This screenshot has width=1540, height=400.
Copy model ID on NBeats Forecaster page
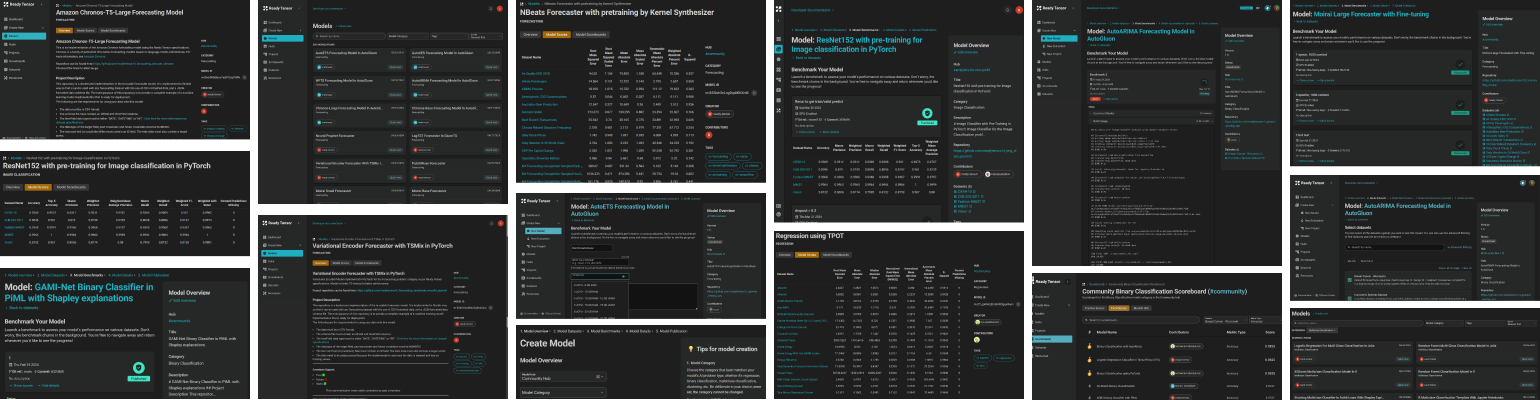pos(754,93)
